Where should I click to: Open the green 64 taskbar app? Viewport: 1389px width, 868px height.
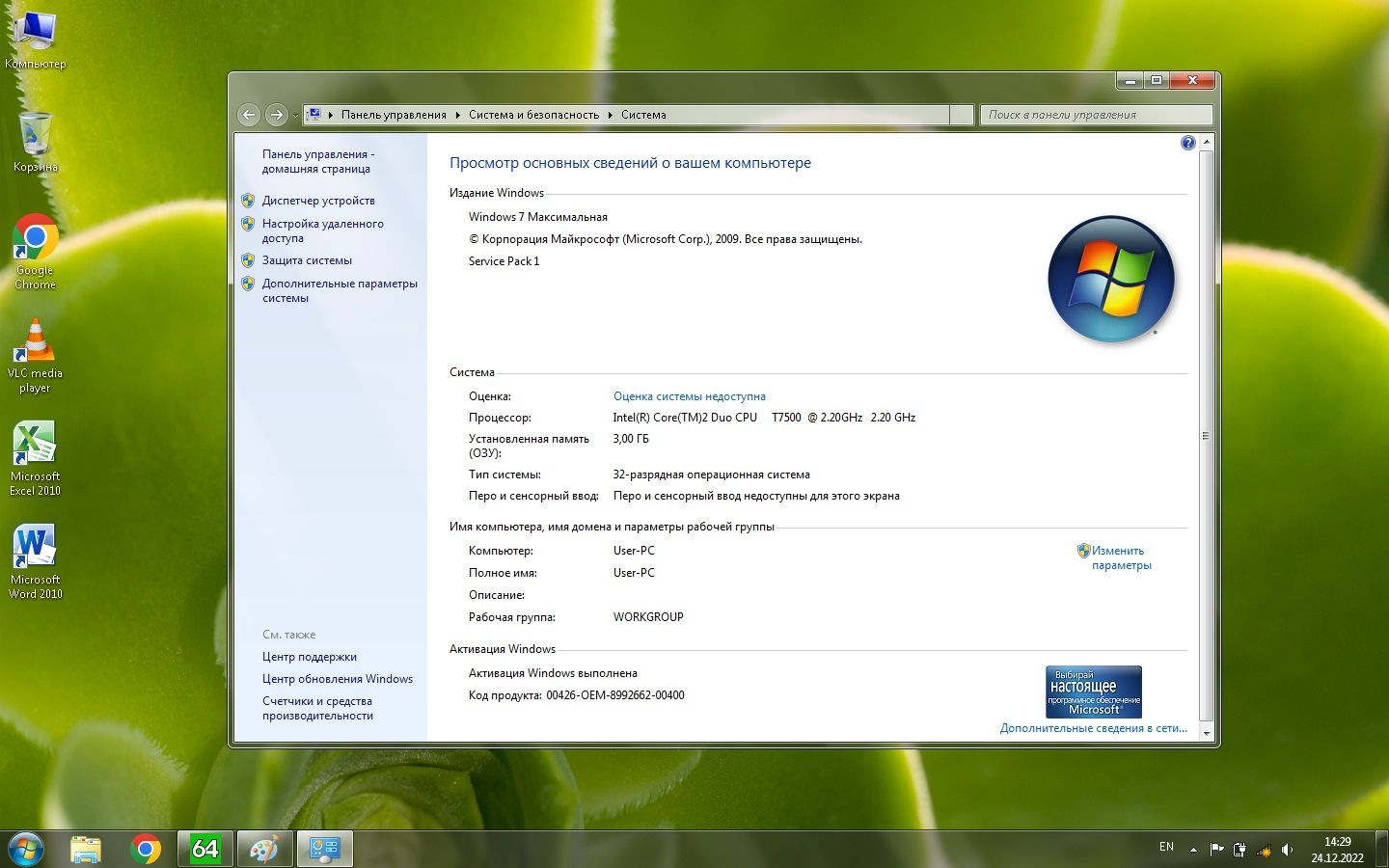point(205,849)
